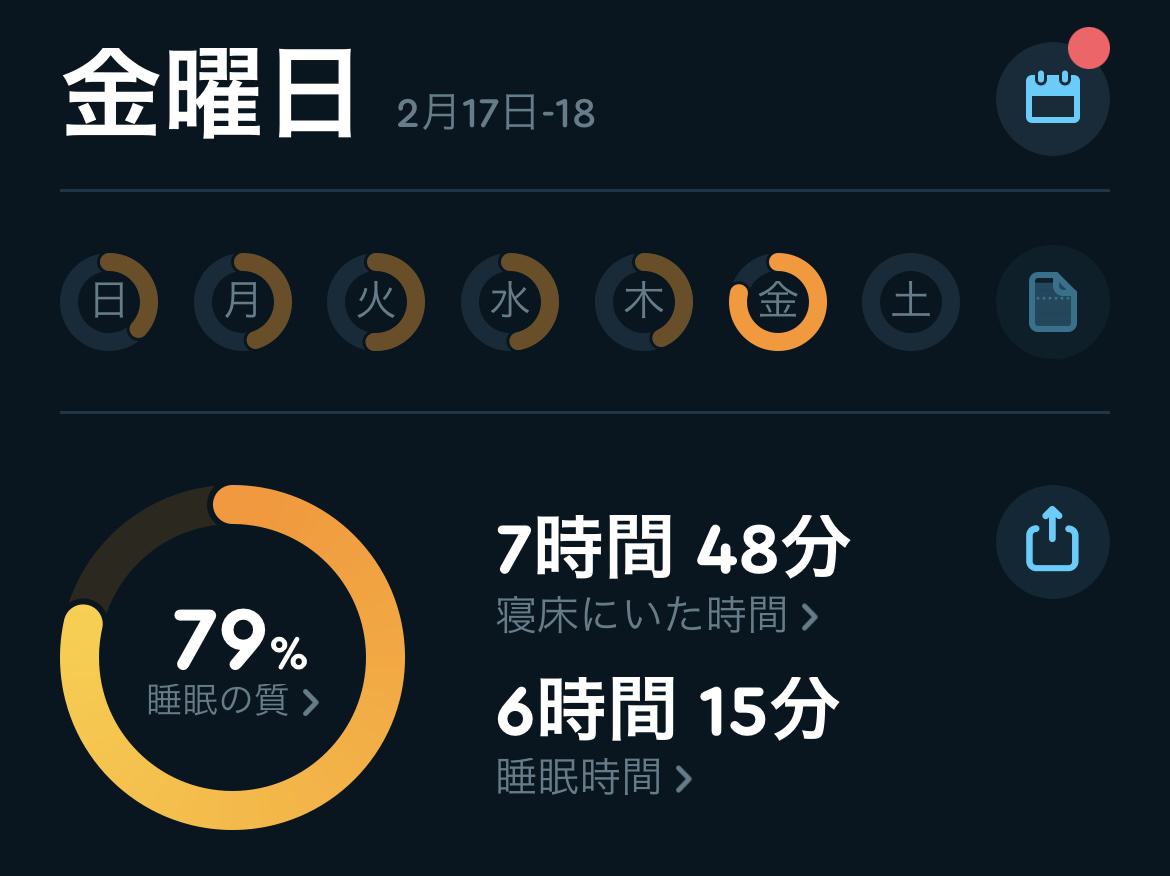This screenshot has height=876, width=1170.
Task: Open the 寝床にいた時間 details link
Action: coord(642,616)
